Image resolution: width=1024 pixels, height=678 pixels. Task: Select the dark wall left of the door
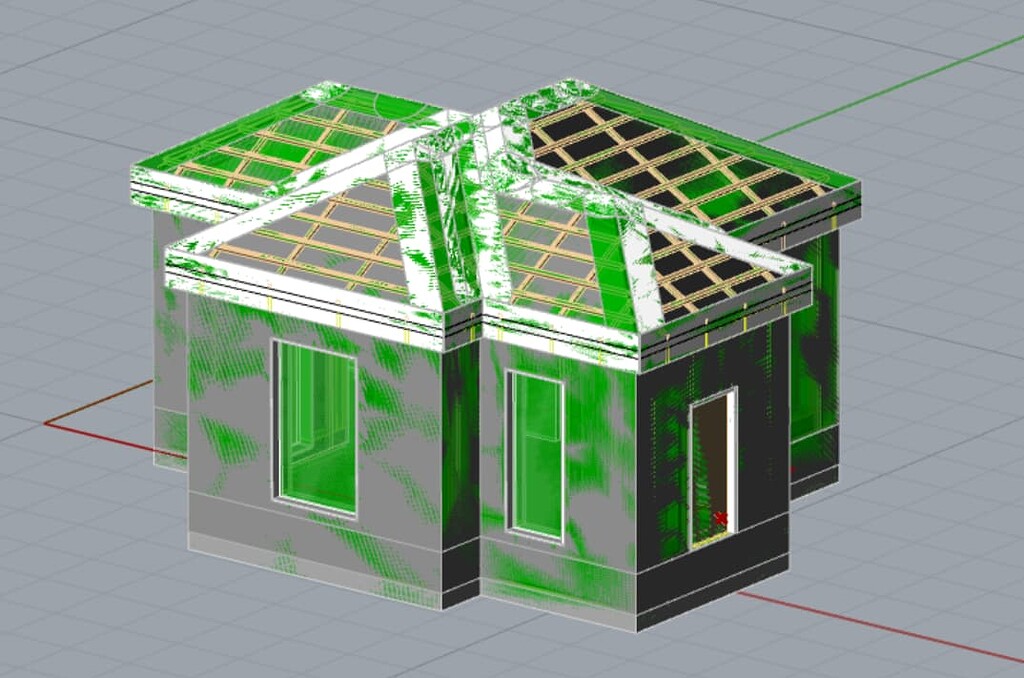665,470
